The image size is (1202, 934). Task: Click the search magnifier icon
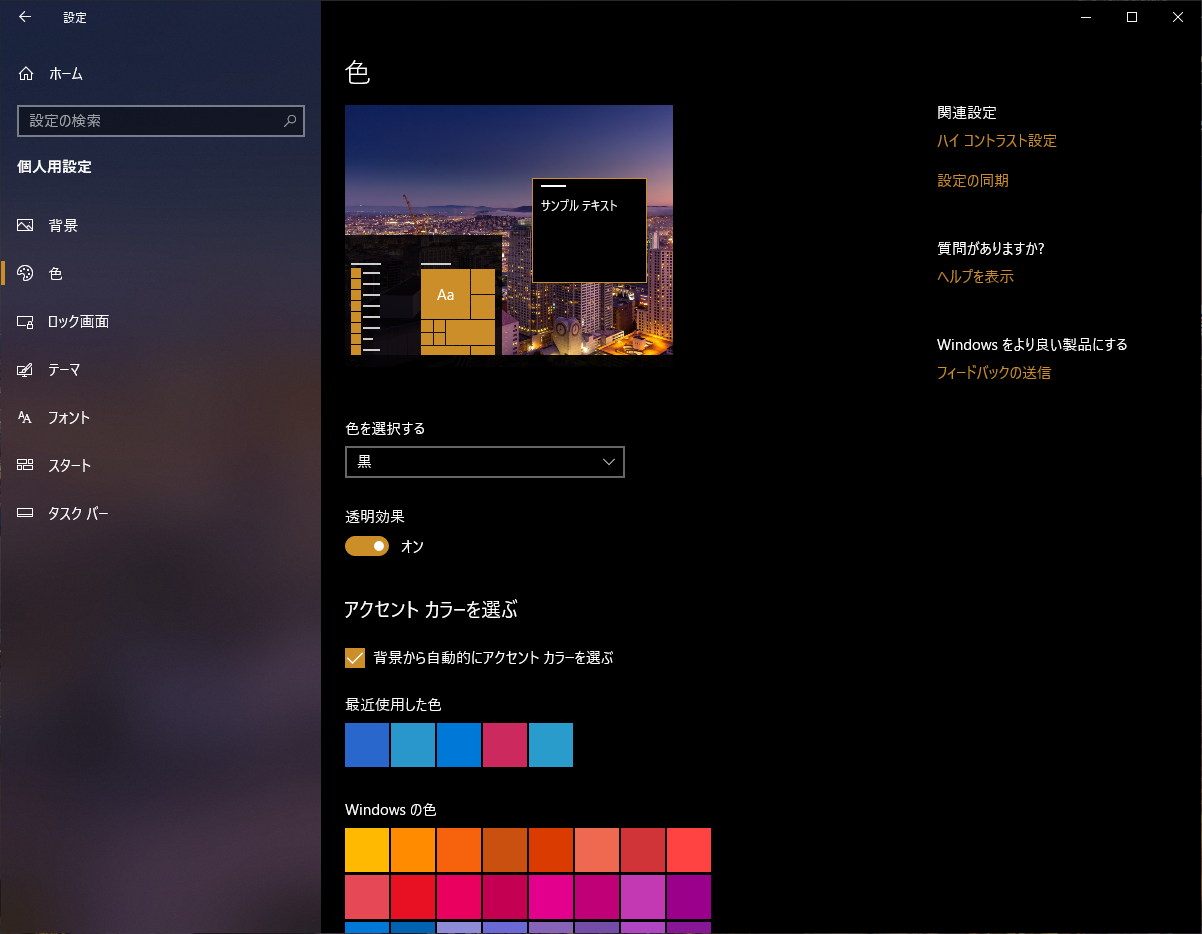290,121
